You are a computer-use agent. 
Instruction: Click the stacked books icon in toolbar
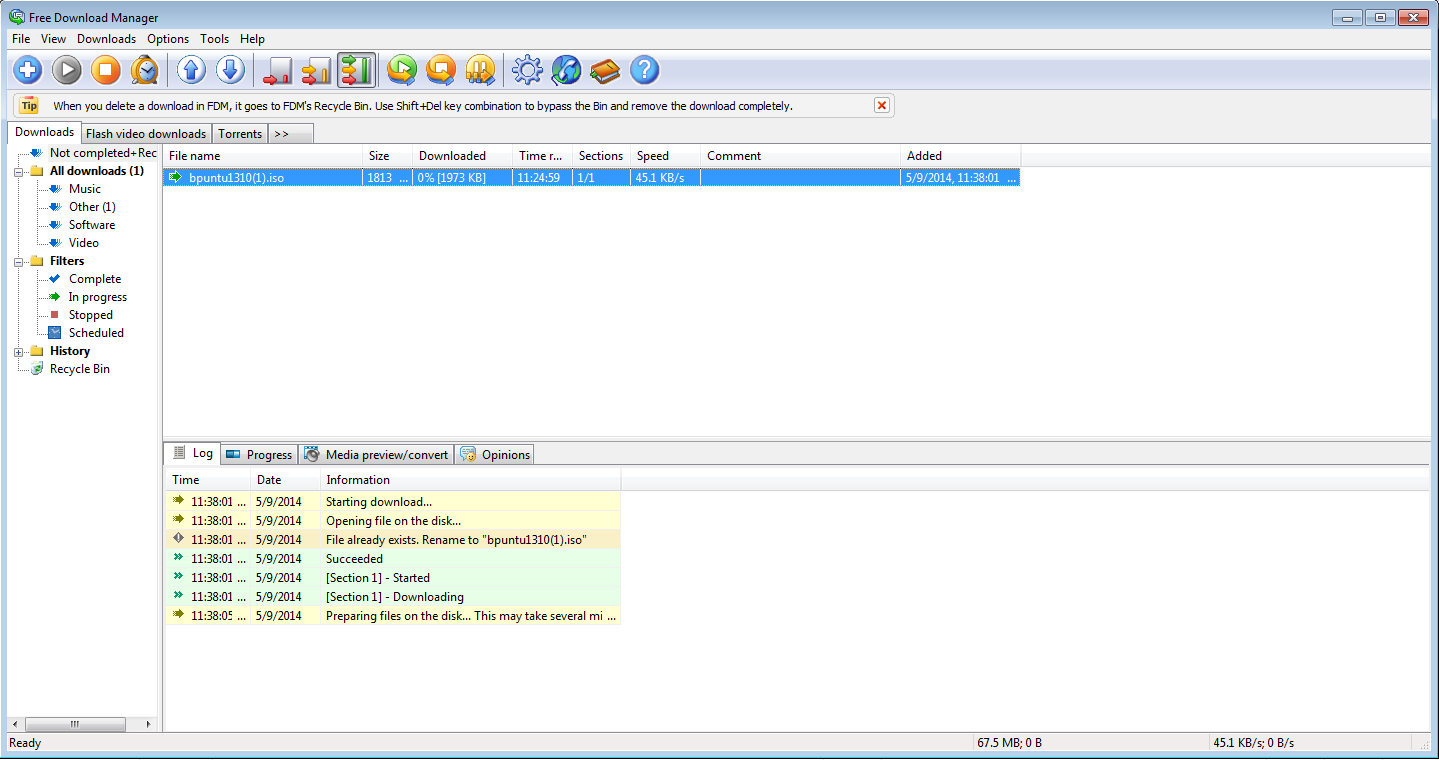(605, 70)
